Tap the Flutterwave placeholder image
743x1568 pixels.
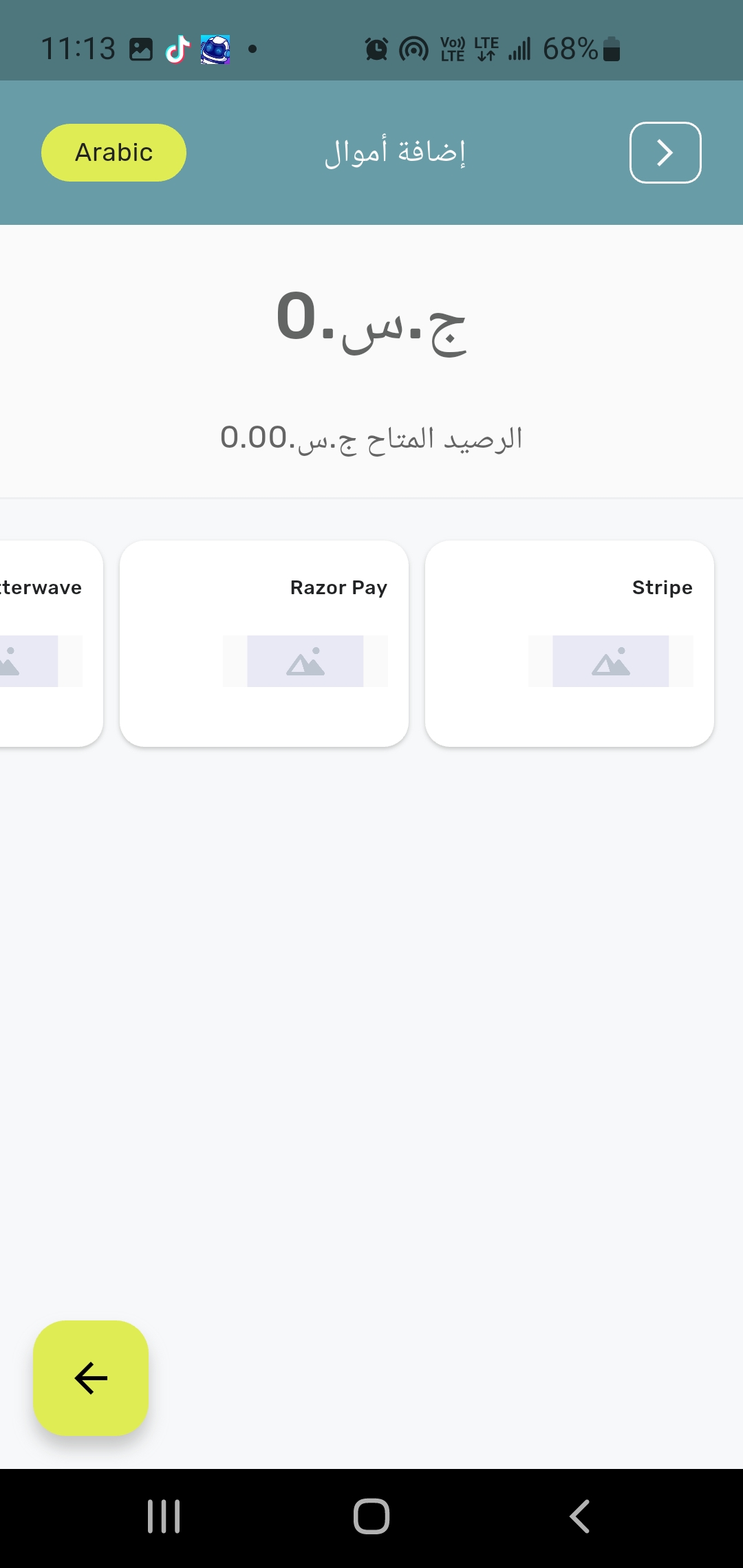click(x=28, y=661)
